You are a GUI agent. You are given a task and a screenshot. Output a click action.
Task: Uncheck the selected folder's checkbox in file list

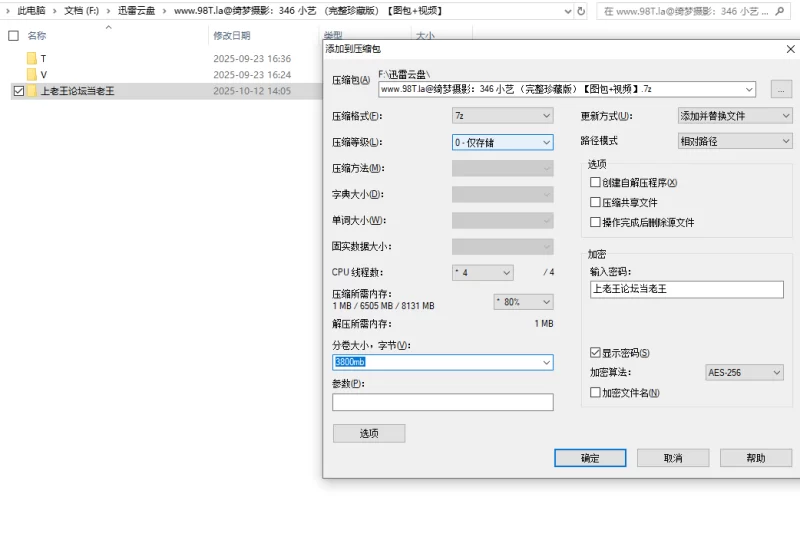pos(19,91)
